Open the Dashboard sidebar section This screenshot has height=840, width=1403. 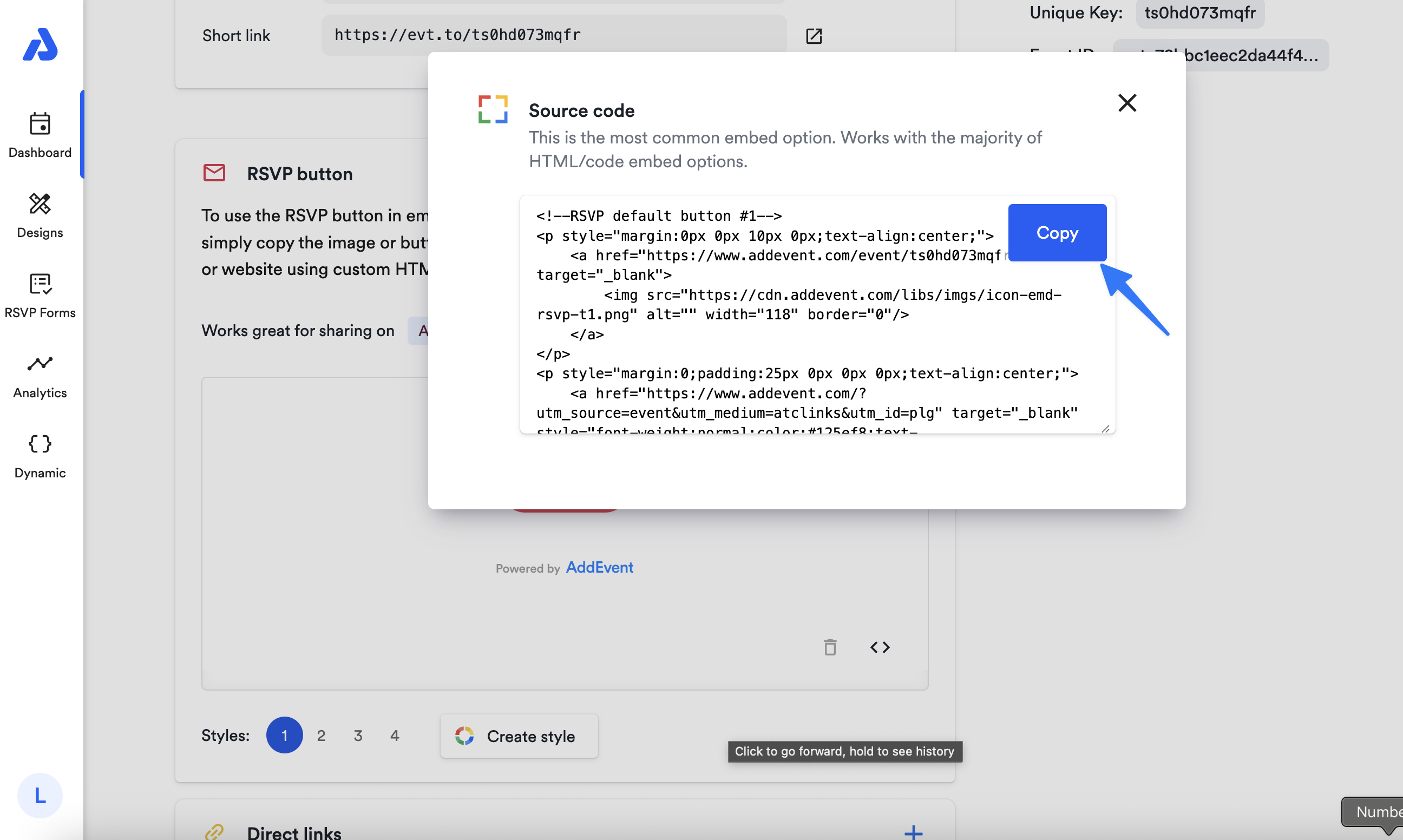click(40, 135)
